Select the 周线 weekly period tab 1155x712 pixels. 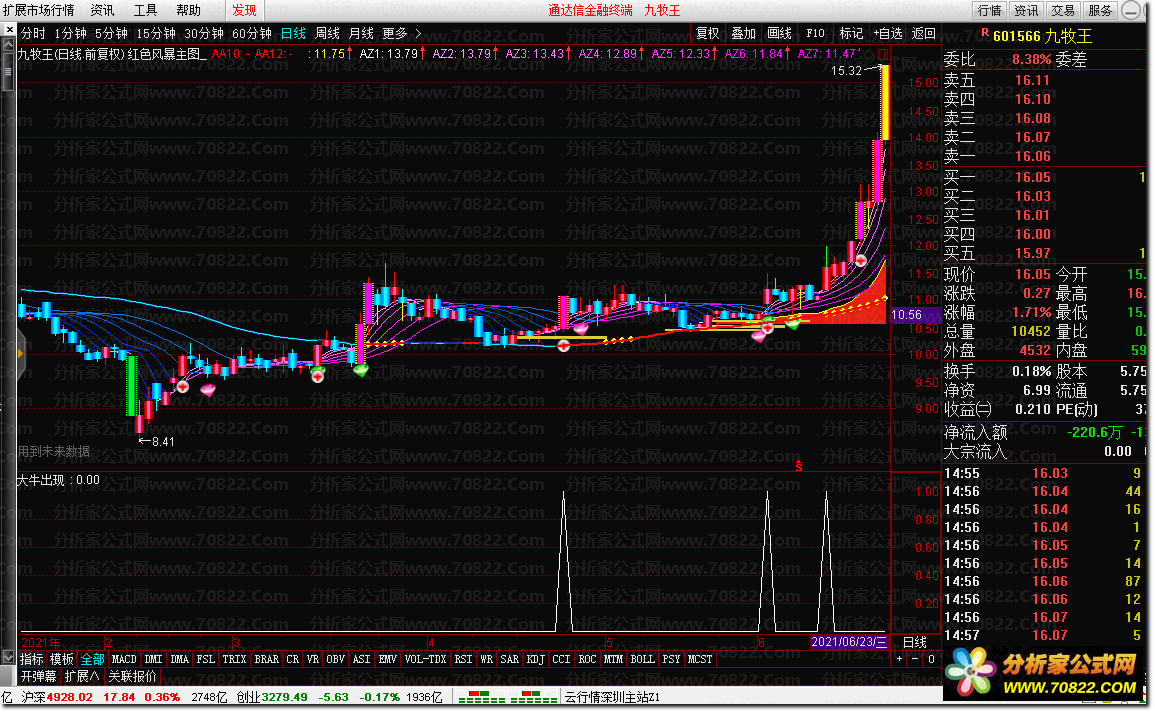(327, 34)
